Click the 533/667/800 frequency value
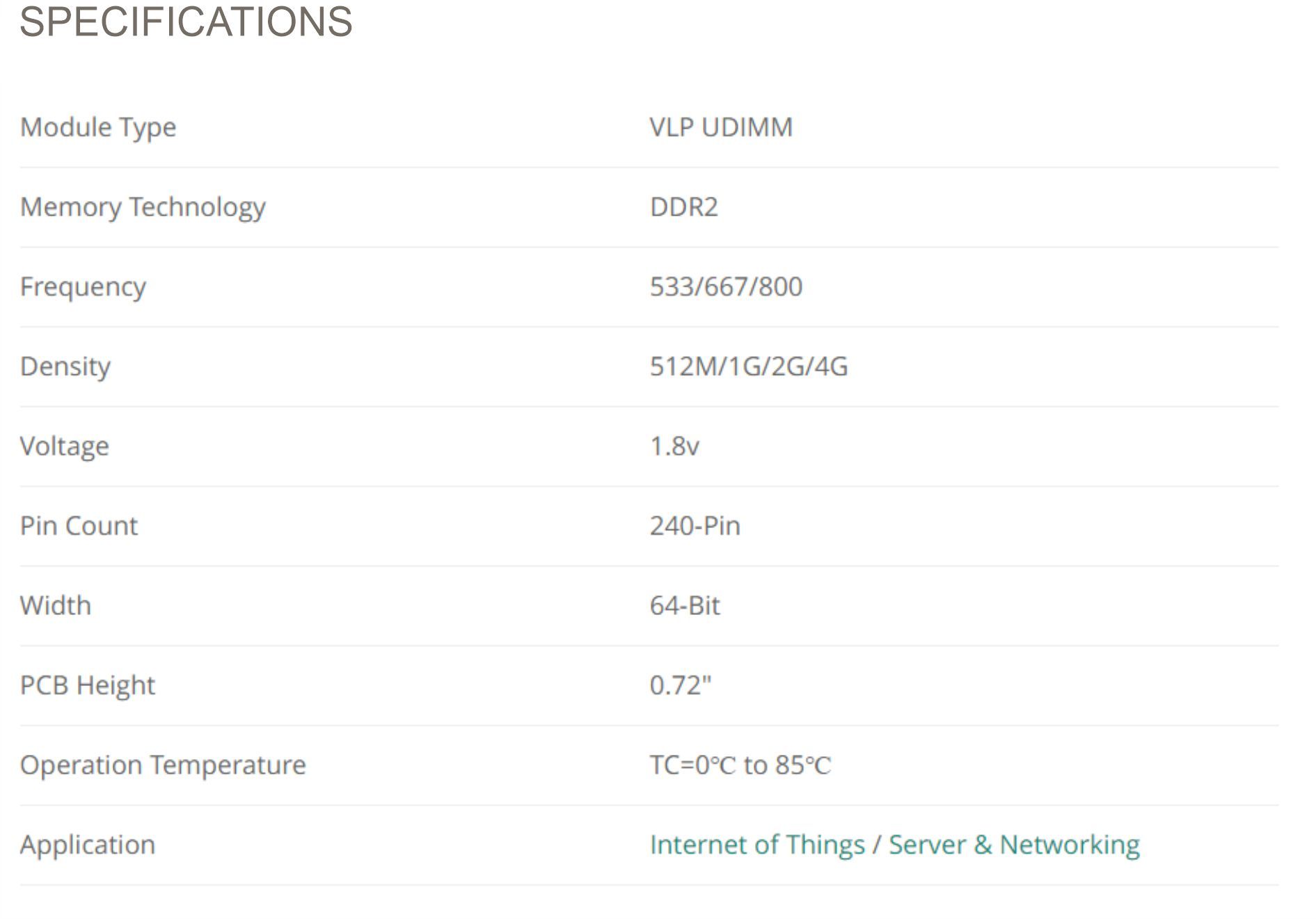Viewport: 1316px width, 919px height. click(x=726, y=287)
